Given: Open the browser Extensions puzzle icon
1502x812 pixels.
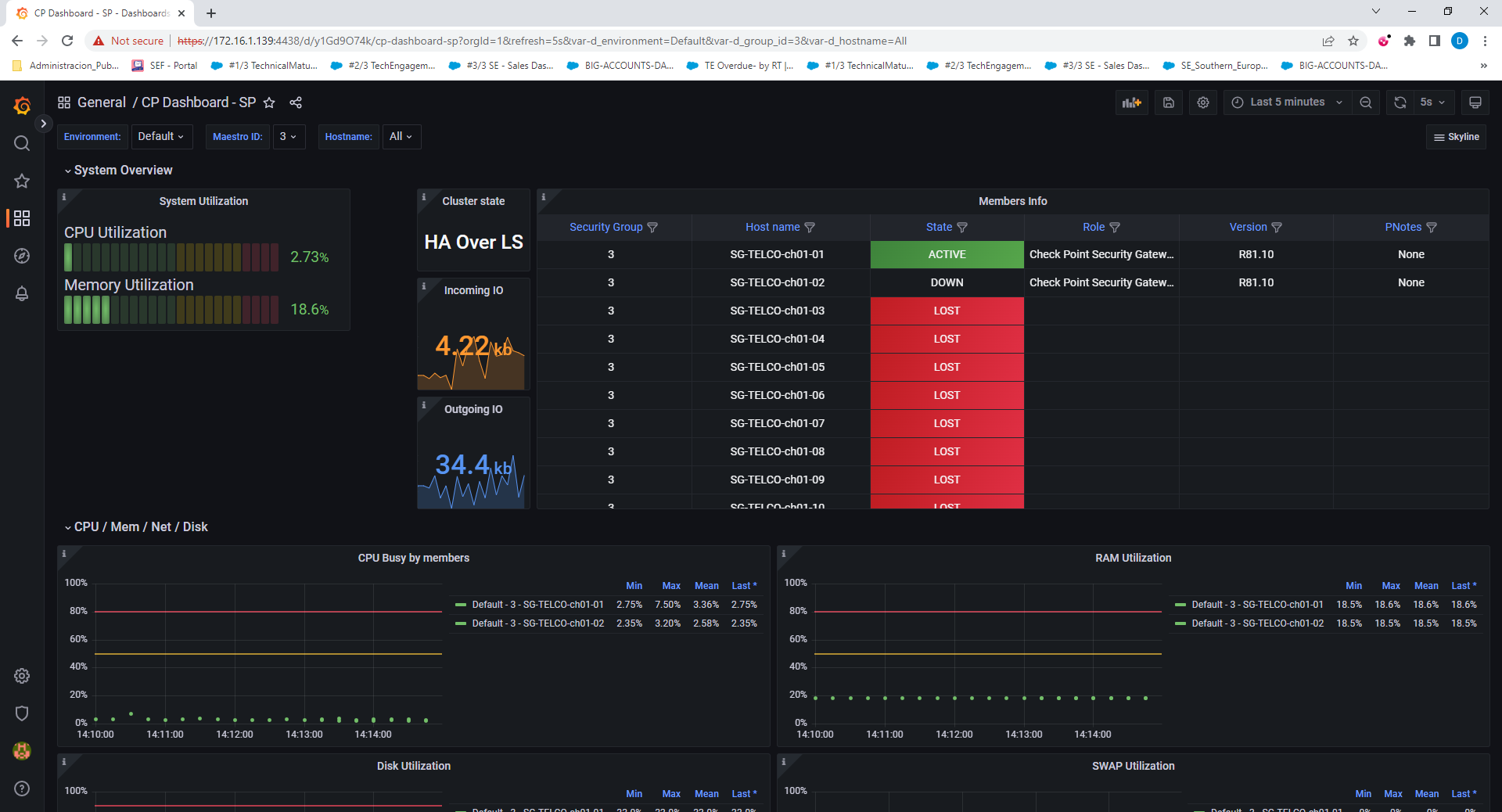Looking at the screenshot, I should (x=1410, y=41).
